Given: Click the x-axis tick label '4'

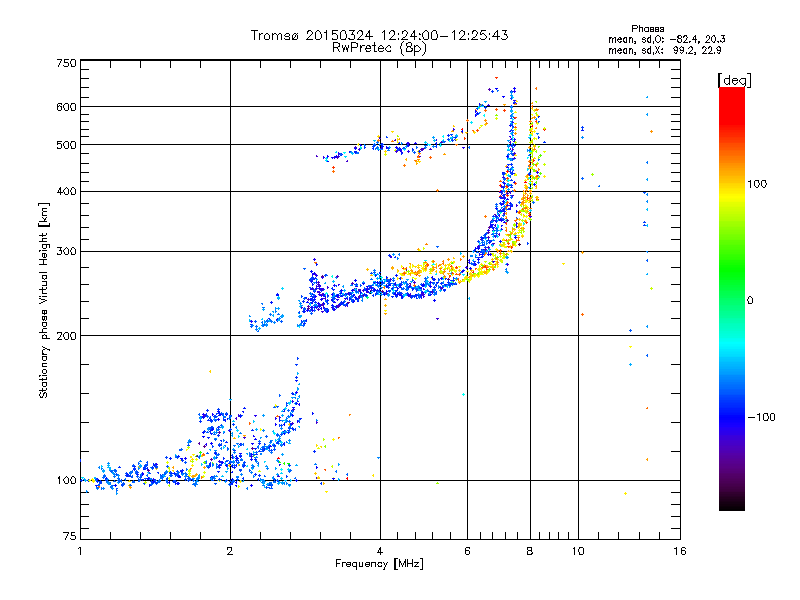Looking at the screenshot, I should tap(380, 551).
